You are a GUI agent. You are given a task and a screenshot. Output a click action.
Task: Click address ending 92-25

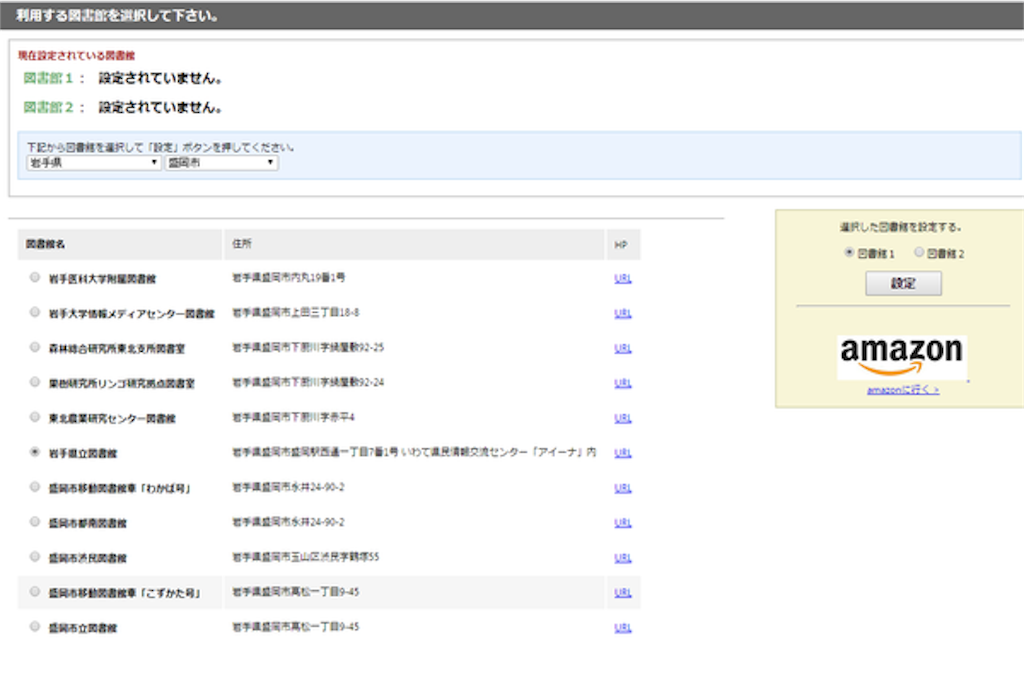308,347
